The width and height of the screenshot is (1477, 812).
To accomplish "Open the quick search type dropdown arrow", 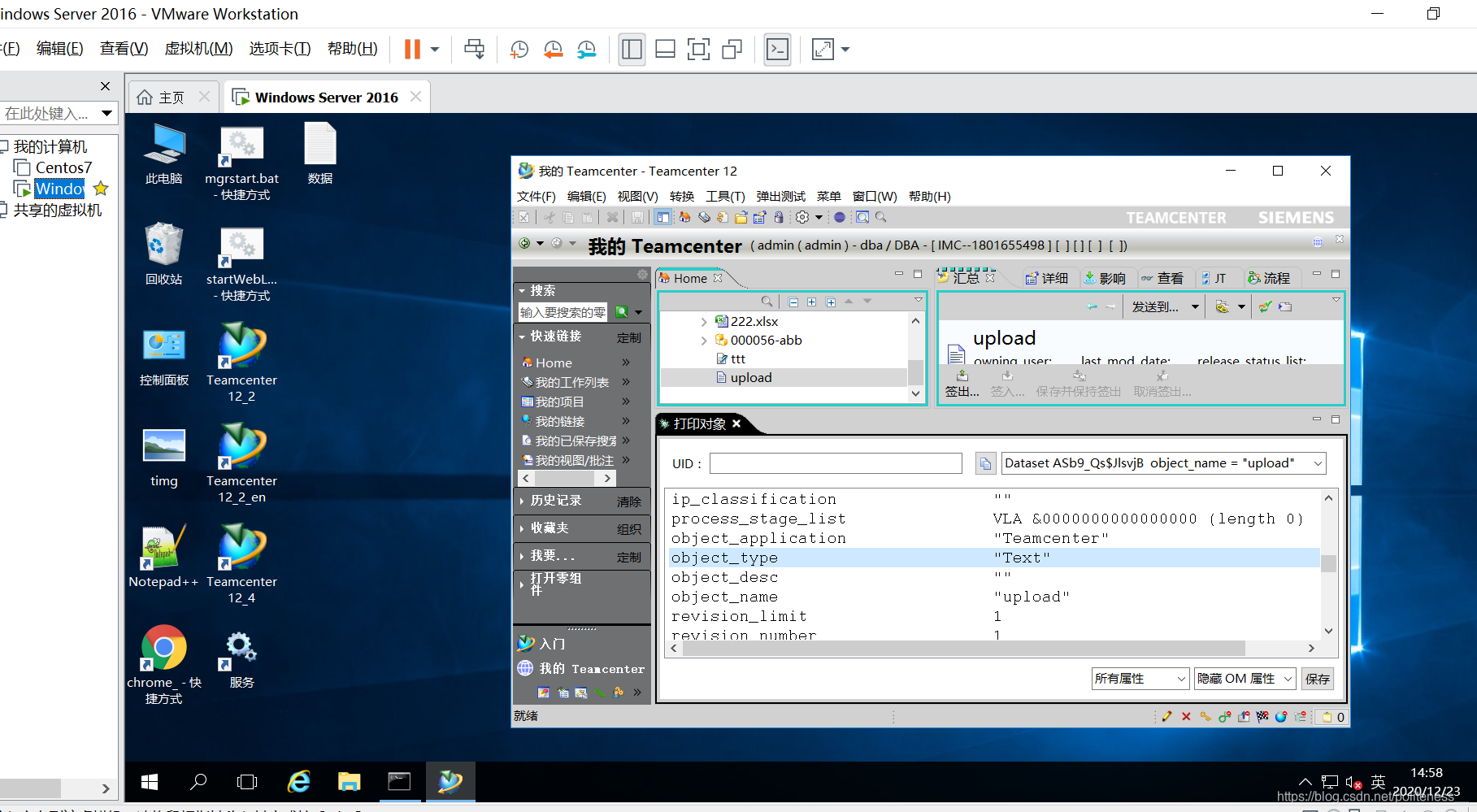I will click(x=639, y=312).
